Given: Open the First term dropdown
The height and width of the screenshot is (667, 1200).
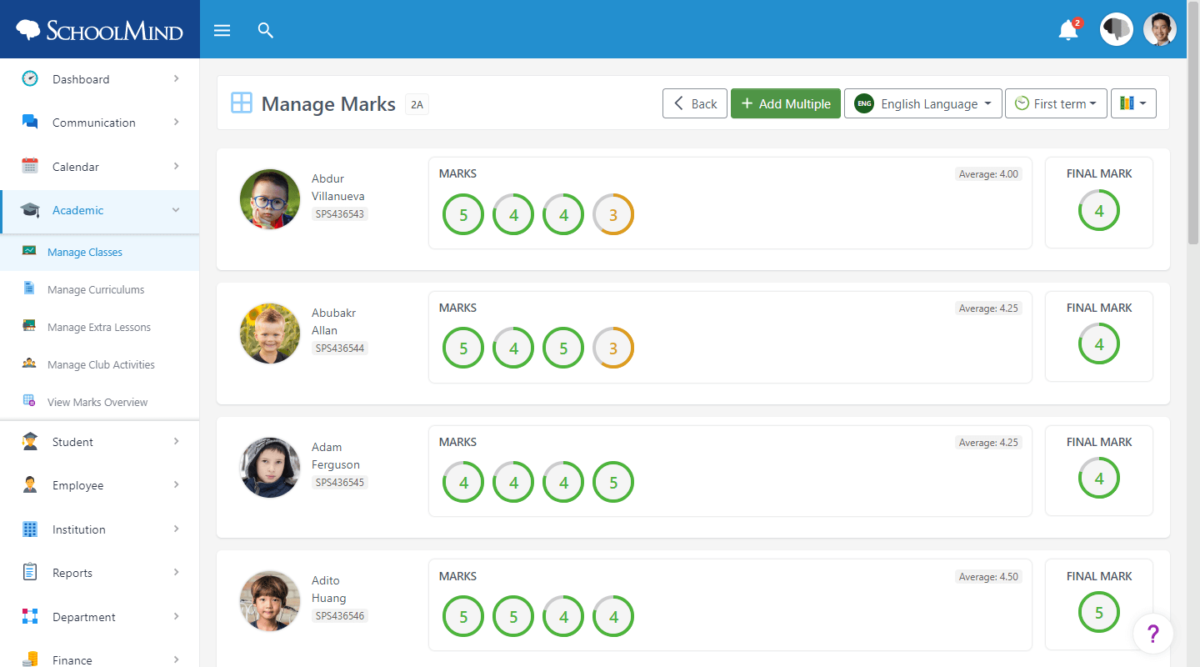Looking at the screenshot, I should pyautogui.click(x=1056, y=104).
